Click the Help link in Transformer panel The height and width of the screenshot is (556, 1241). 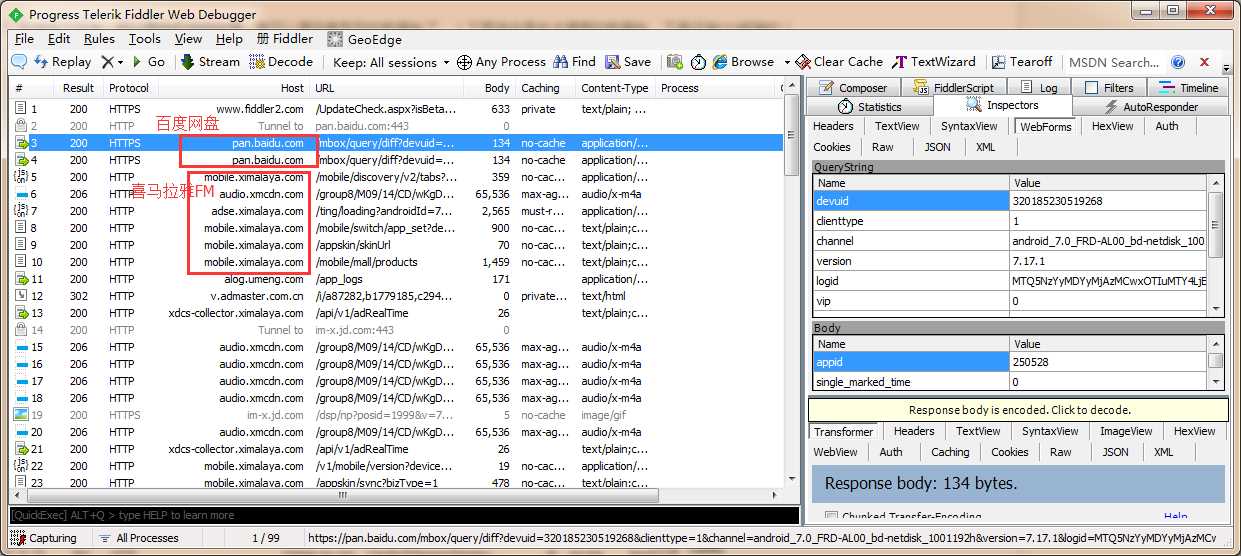pyautogui.click(x=1176, y=517)
